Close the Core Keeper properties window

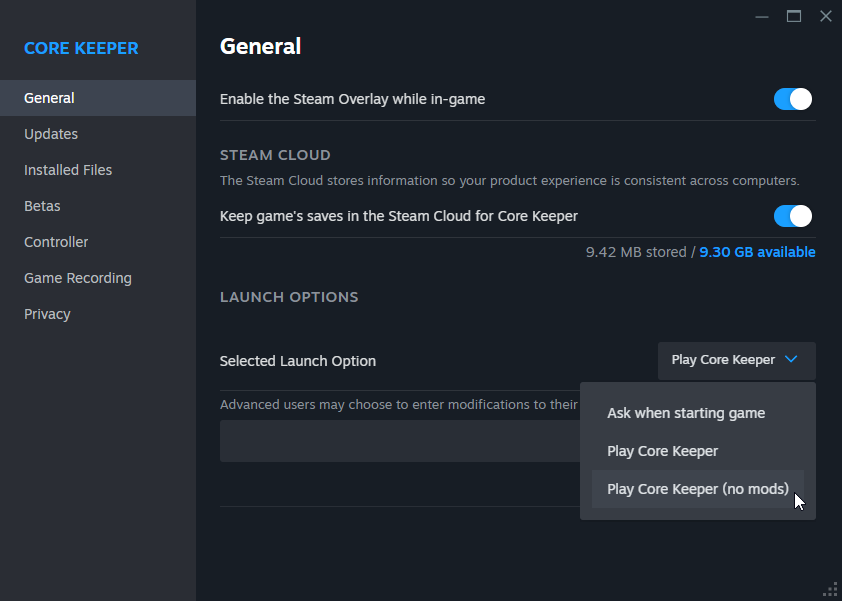825,16
